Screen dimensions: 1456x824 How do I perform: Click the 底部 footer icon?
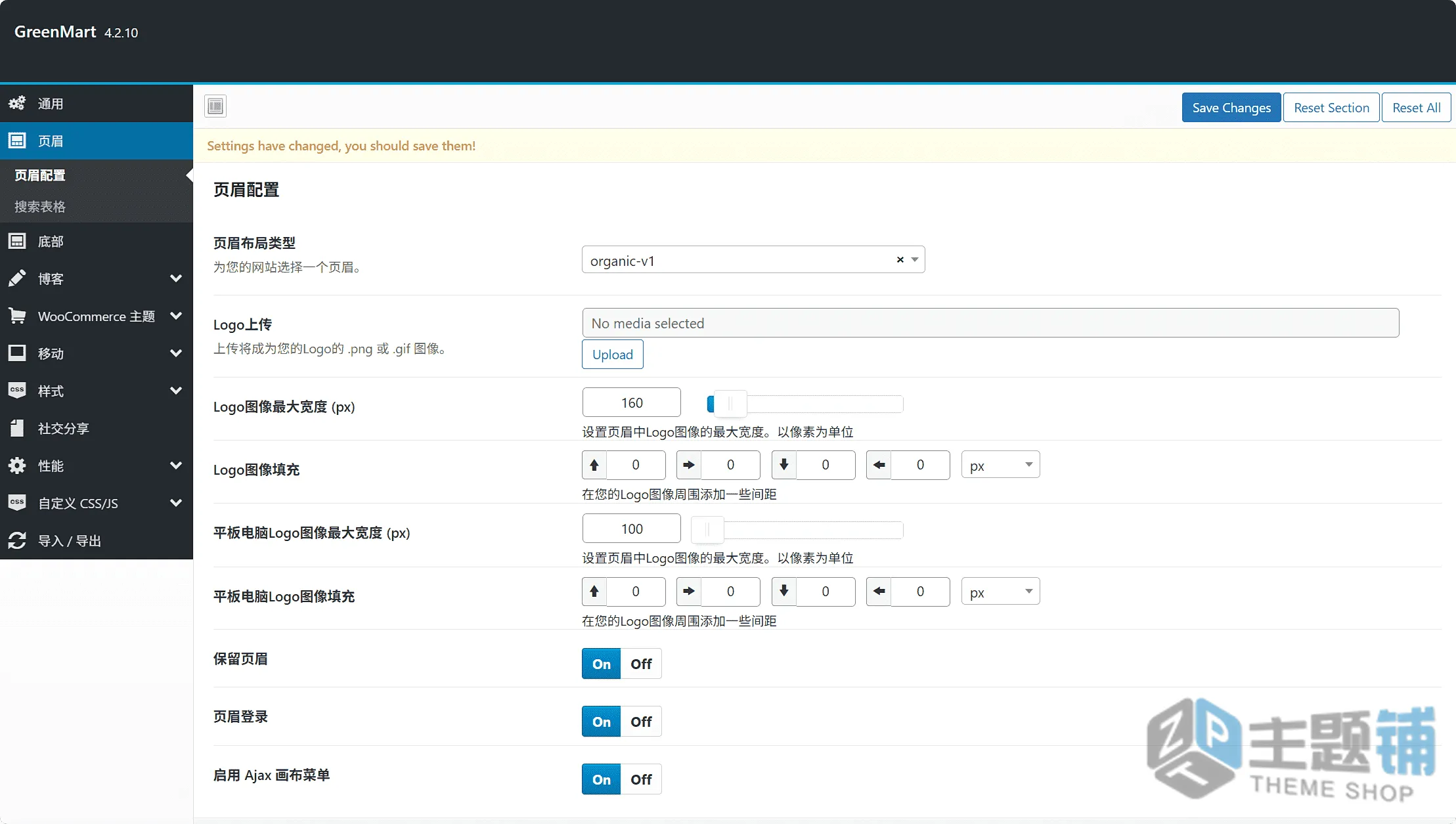pyautogui.click(x=17, y=241)
